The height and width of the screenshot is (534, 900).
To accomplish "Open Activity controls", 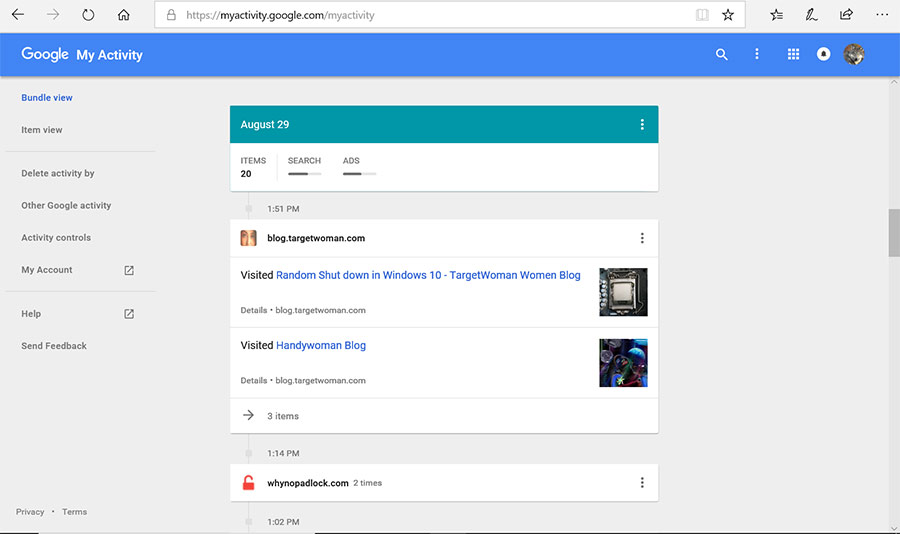I will point(56,238).
